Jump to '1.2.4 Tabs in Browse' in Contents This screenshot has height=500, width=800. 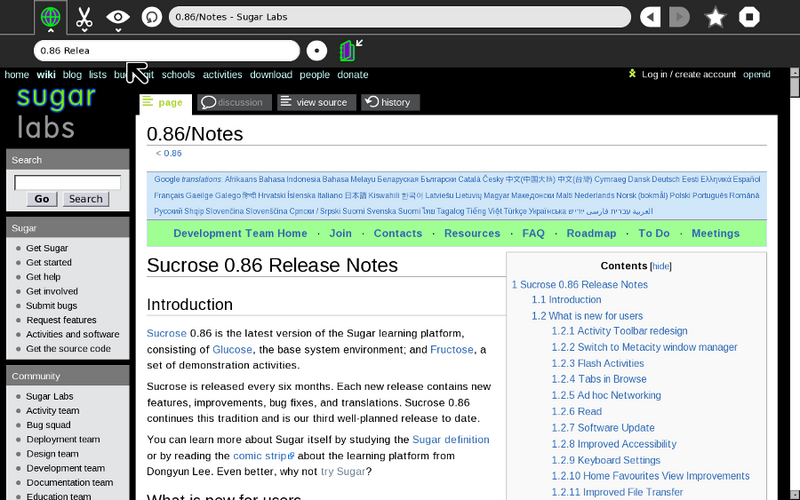[598, 379]
